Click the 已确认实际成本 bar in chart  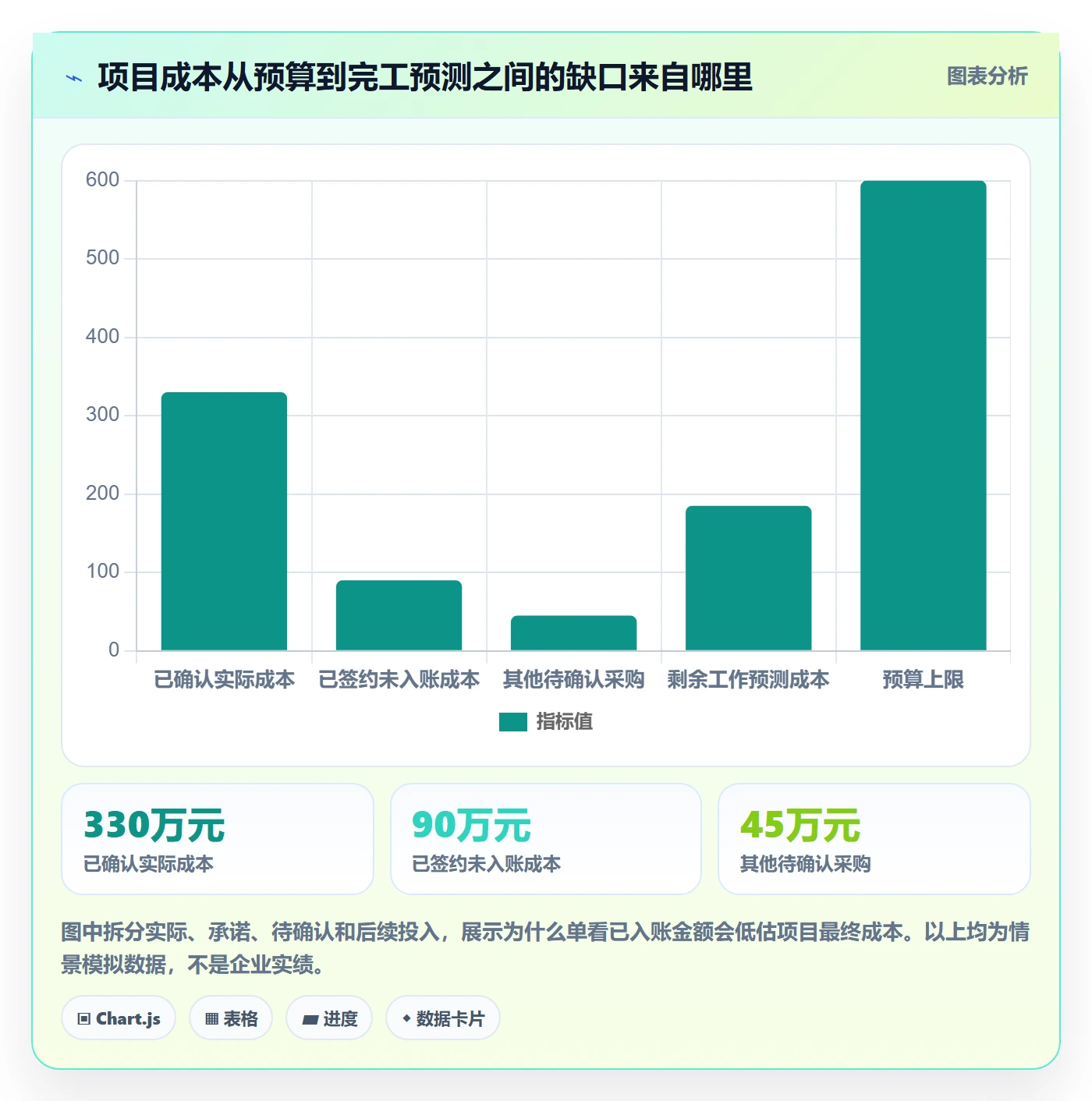tap(224, 521)
